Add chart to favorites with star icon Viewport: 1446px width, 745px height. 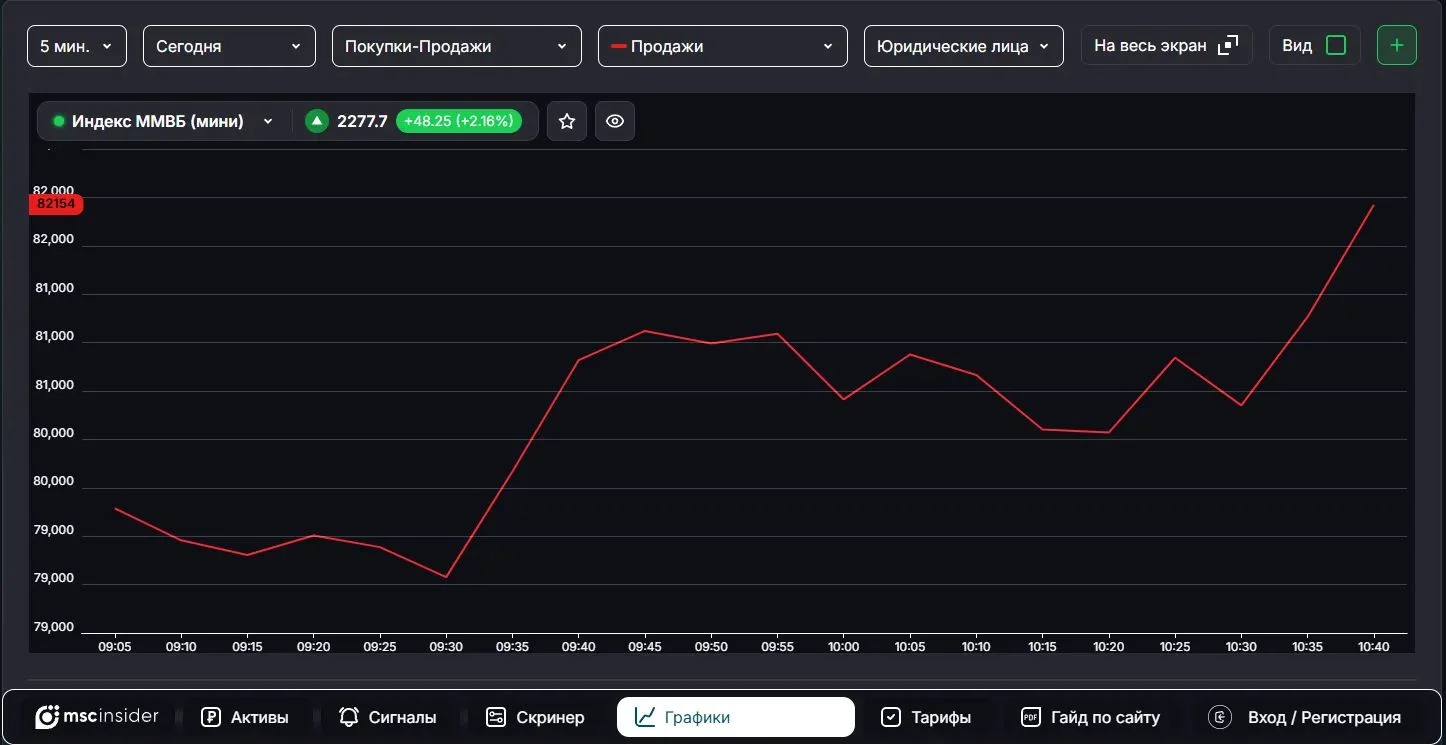[567, 121]
